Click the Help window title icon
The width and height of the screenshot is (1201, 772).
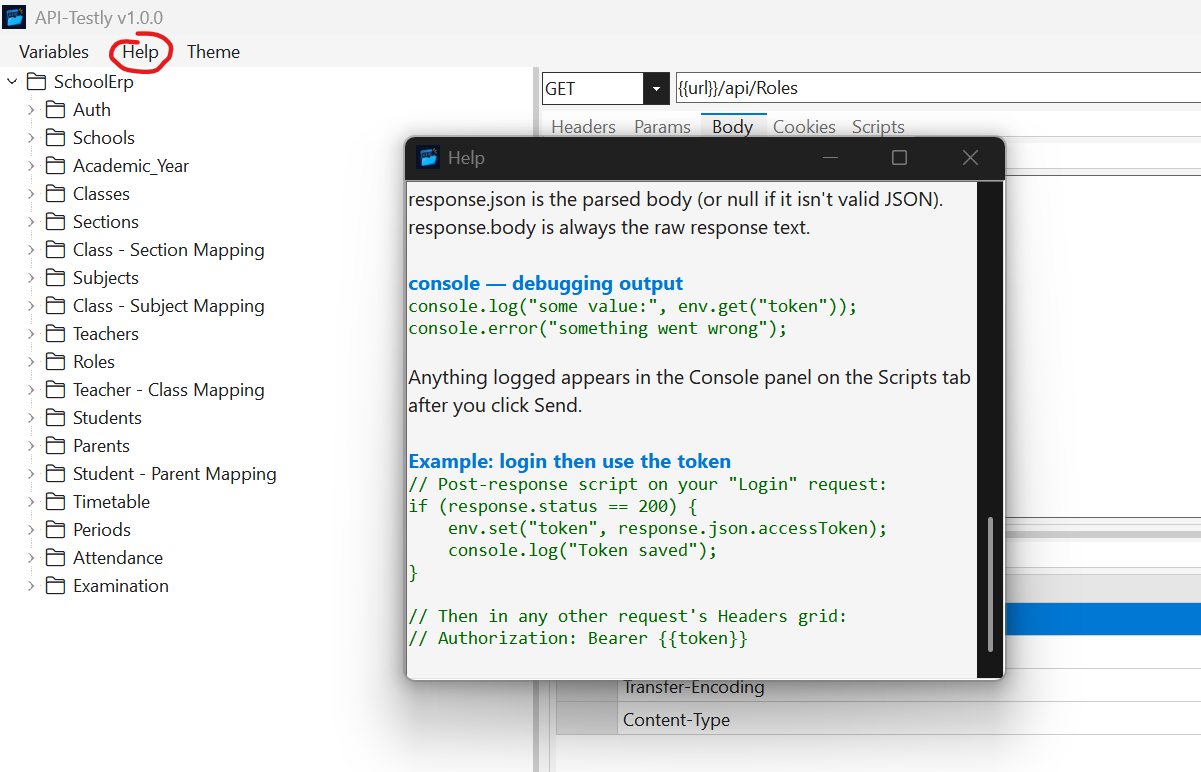(x=428, y=157)
